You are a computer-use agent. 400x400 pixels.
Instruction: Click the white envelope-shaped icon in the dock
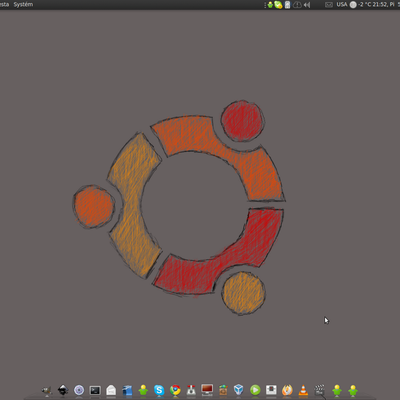pyautogui.click(x=111, y=390)
